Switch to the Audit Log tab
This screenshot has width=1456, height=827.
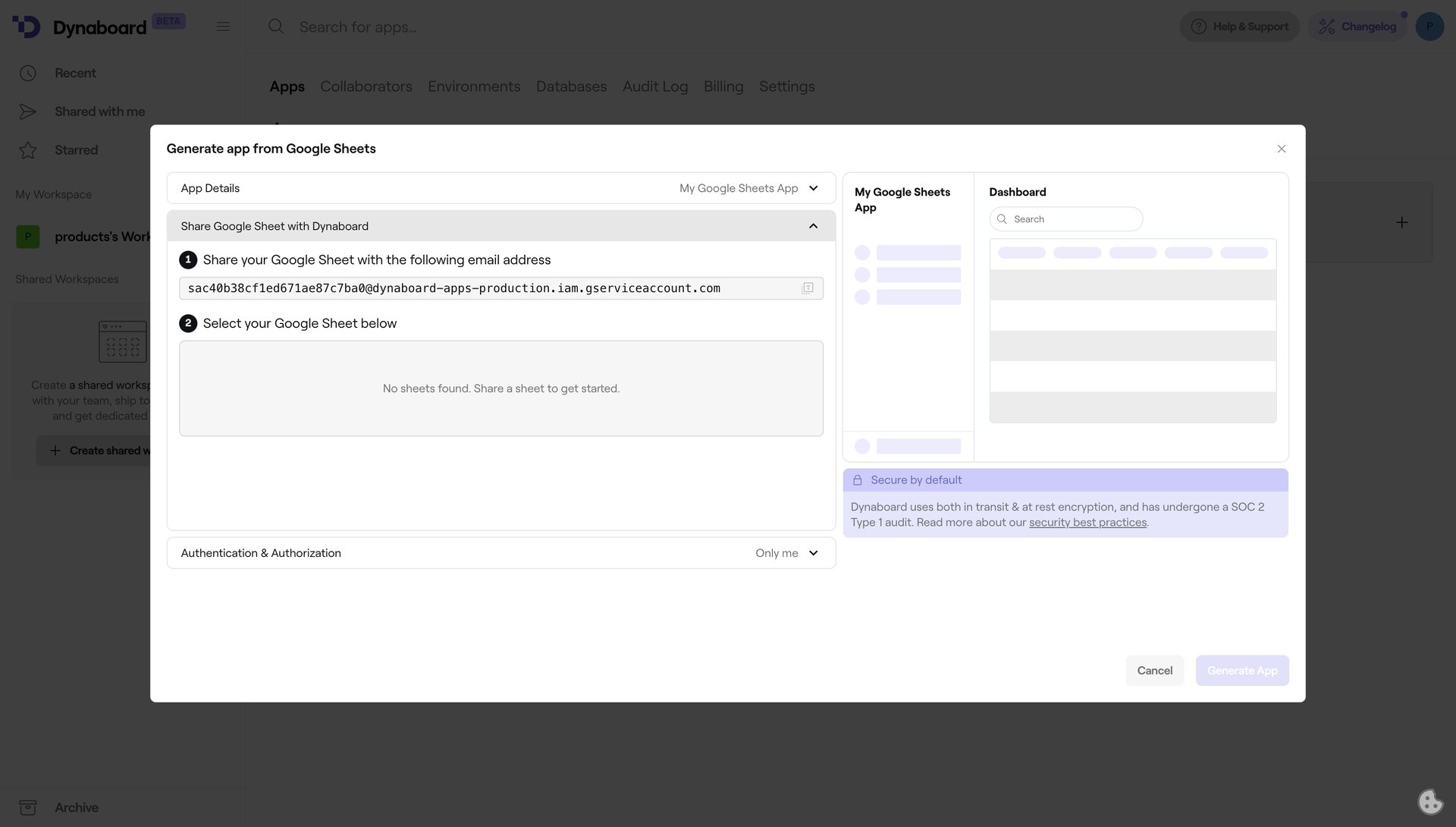(654, 86)
